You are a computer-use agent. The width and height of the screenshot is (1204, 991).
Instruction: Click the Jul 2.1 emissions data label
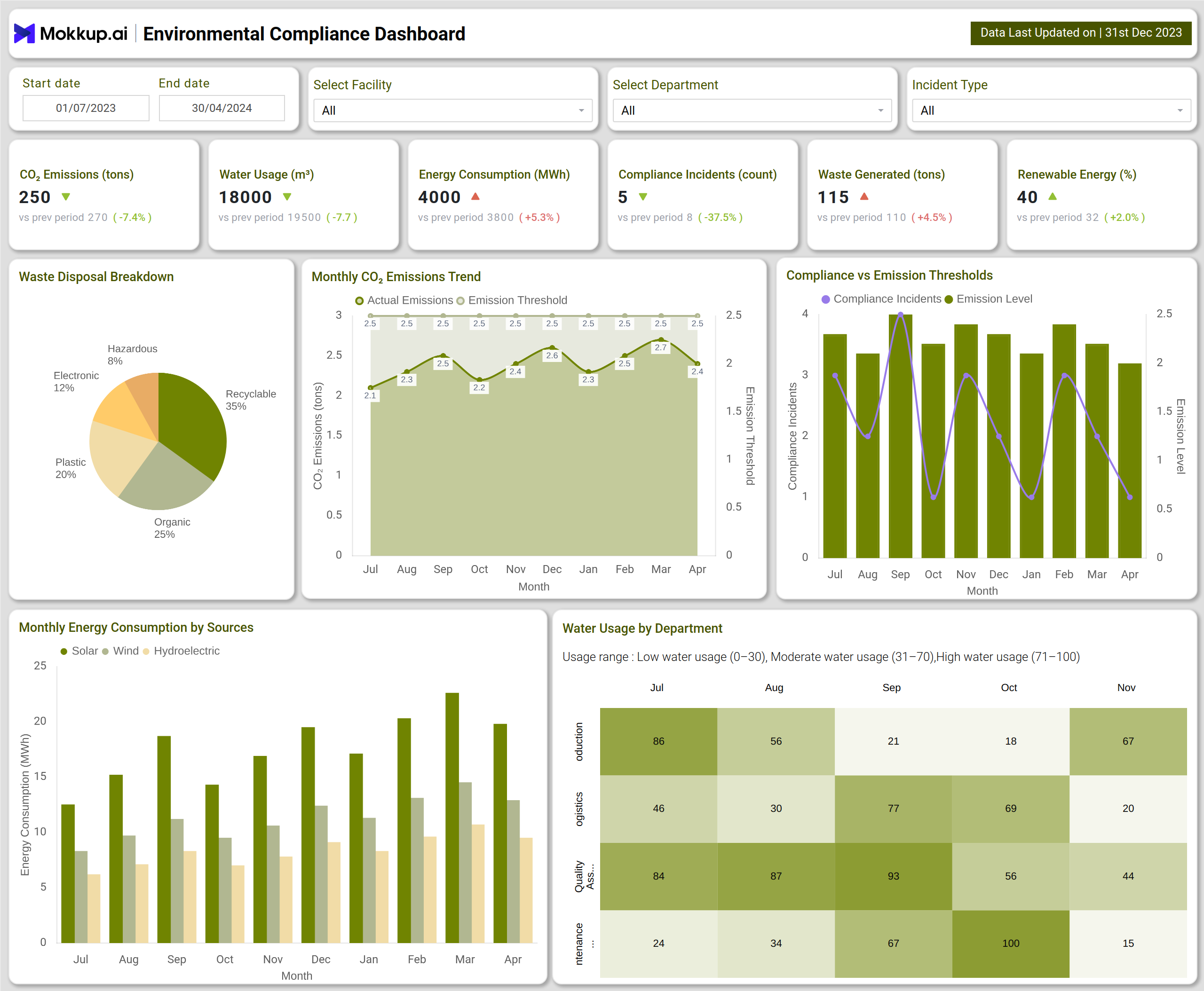click(370, 396)
